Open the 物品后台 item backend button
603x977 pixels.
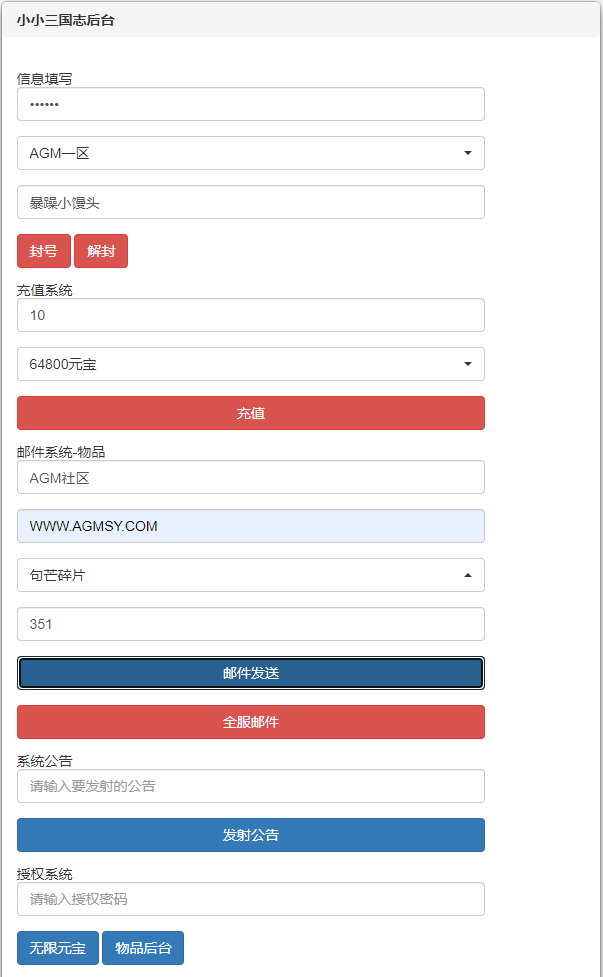[x=143, y=948]
